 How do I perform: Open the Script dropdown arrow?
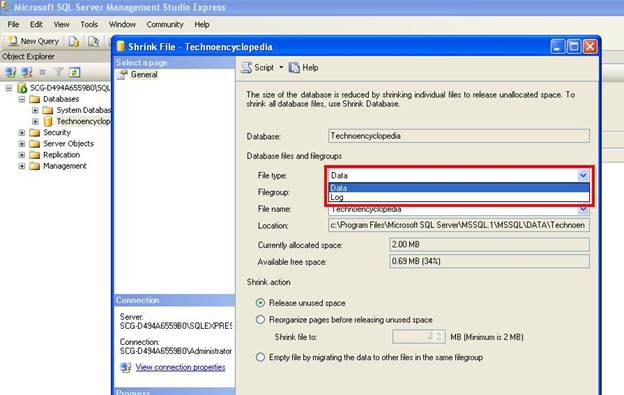[281, 68]
